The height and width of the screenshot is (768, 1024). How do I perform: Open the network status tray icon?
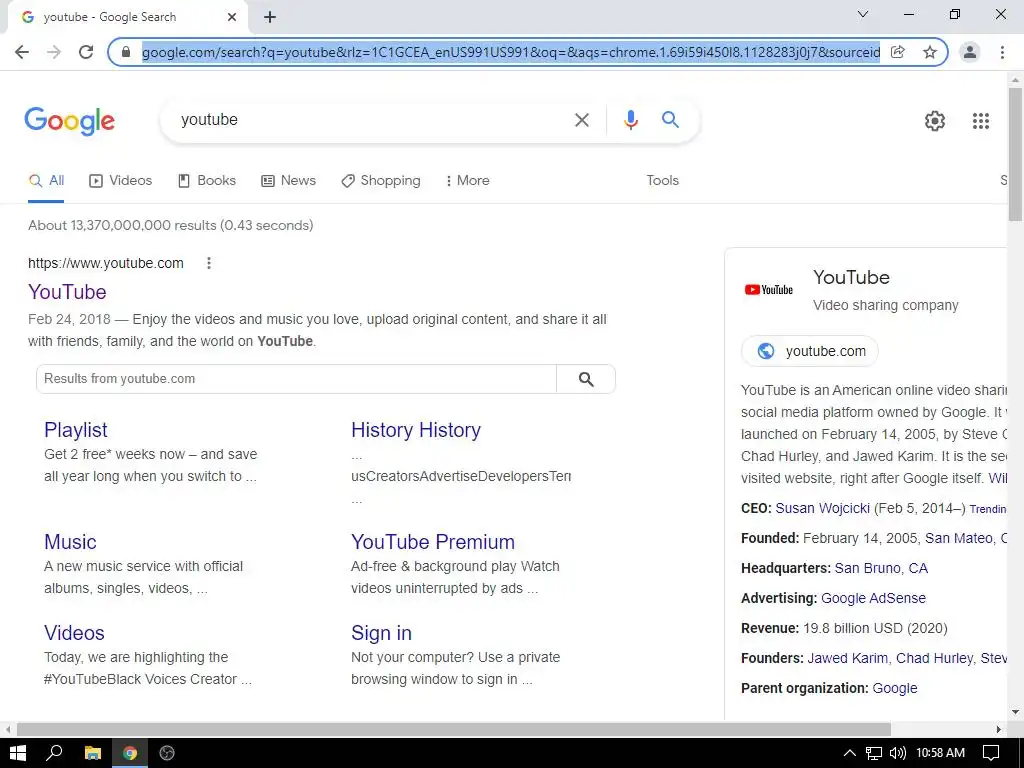[x=874, y=753]
